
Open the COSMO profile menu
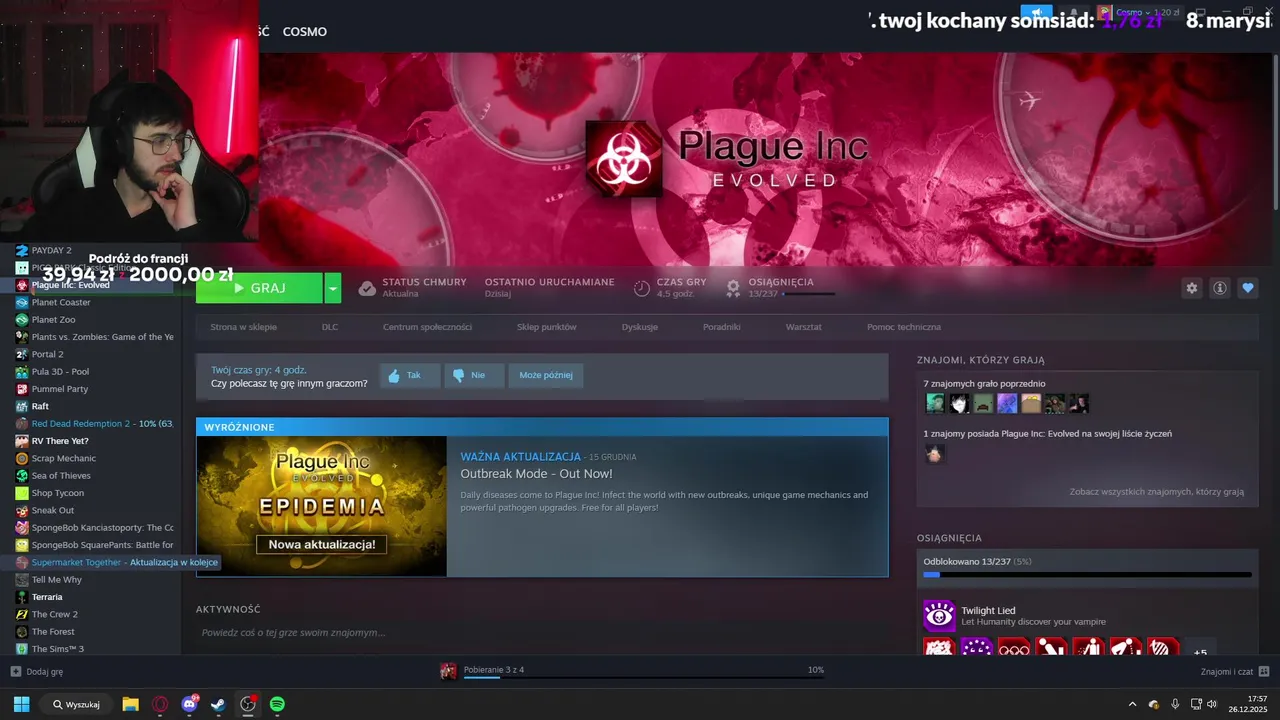click(x=305, y=32)
